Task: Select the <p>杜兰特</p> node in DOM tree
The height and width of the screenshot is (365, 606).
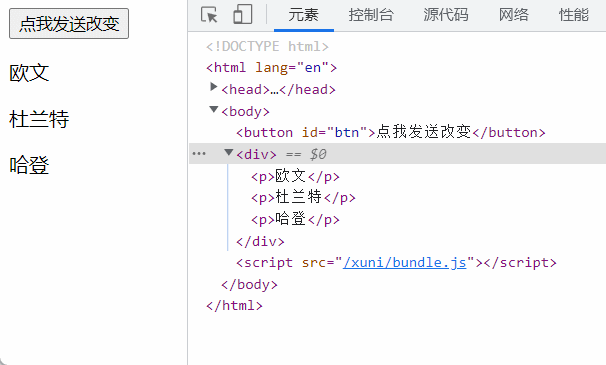Action: (x=303, y=198)
